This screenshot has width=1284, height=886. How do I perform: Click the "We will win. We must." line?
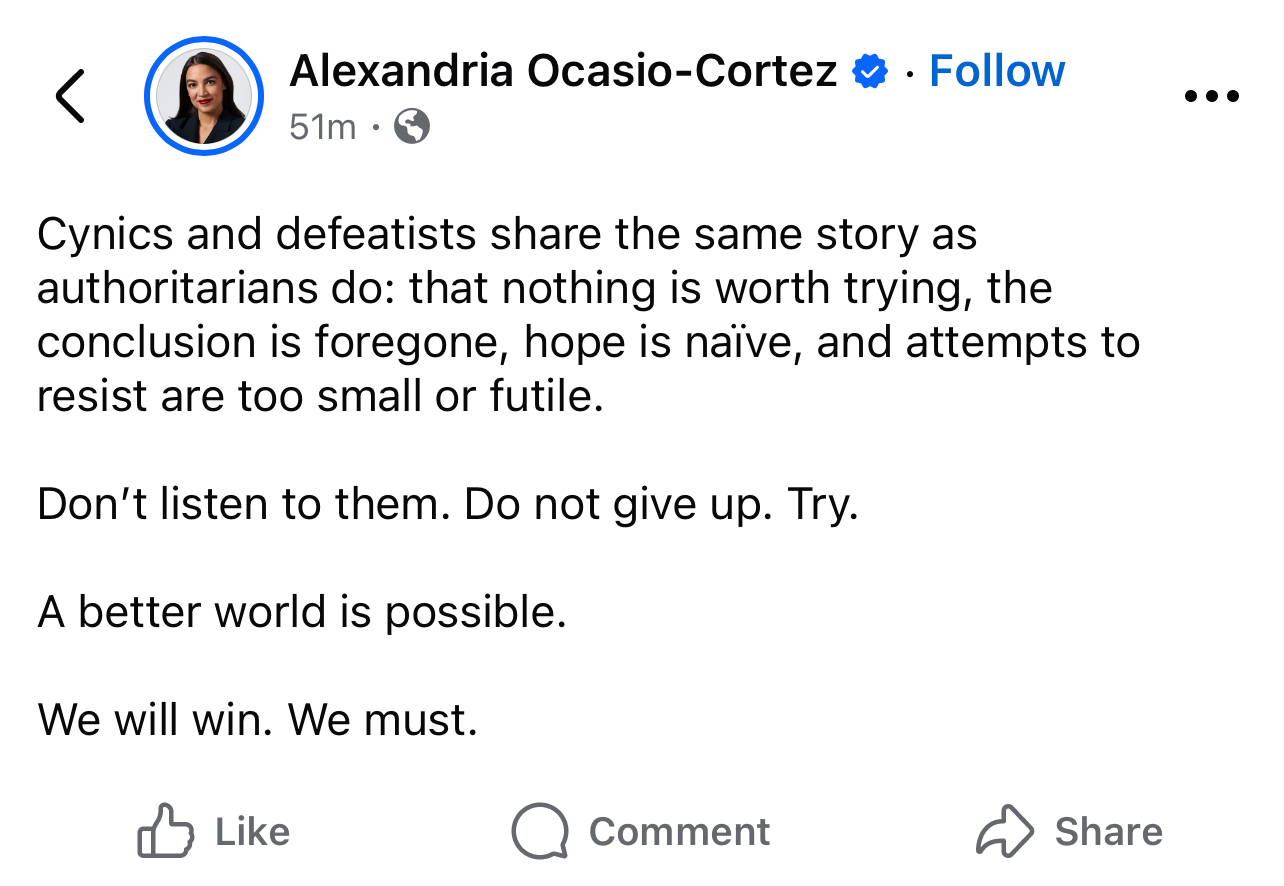point(258,720)
